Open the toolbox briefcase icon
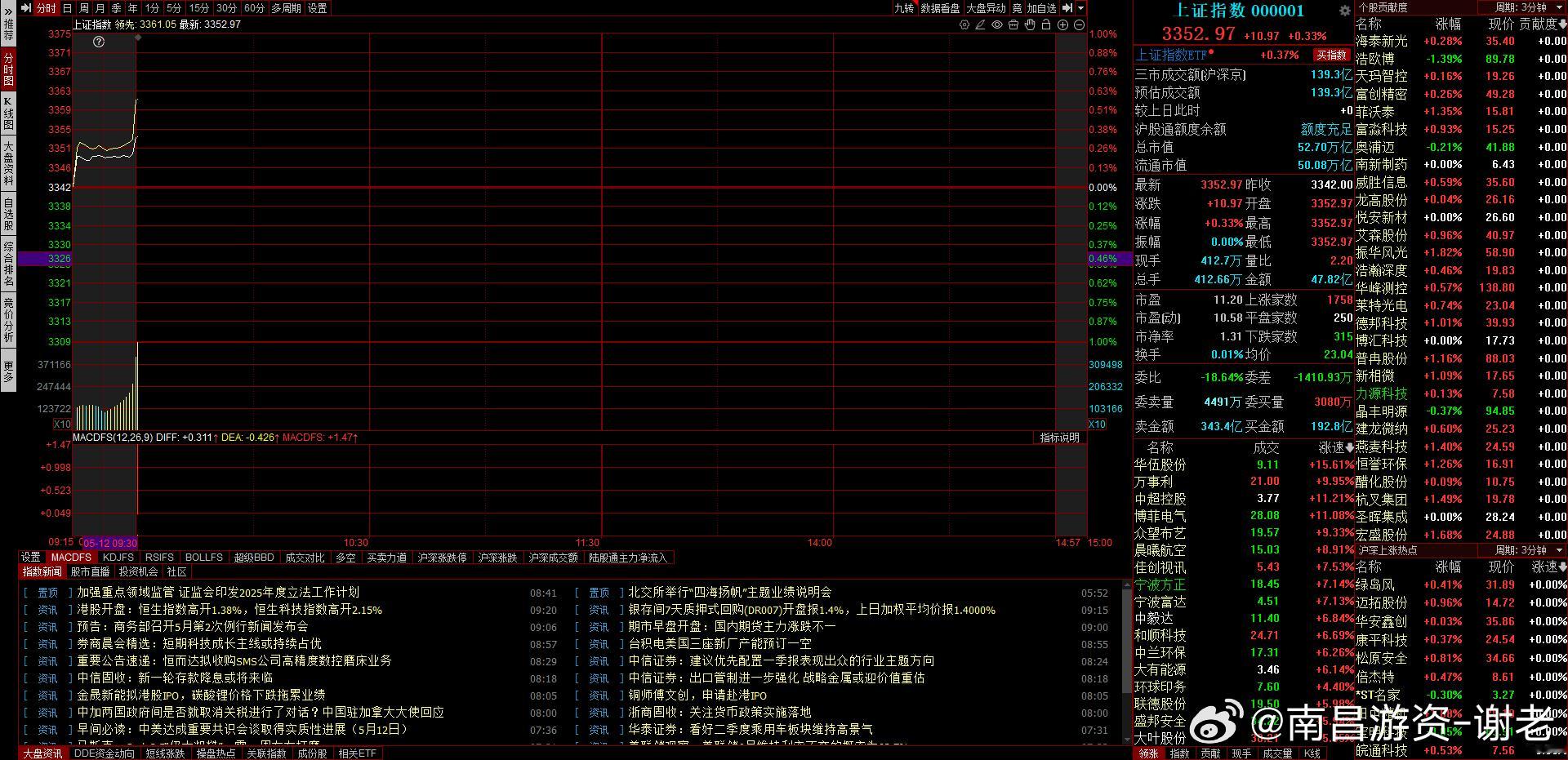1568x760 pixels. (1013, 25)
